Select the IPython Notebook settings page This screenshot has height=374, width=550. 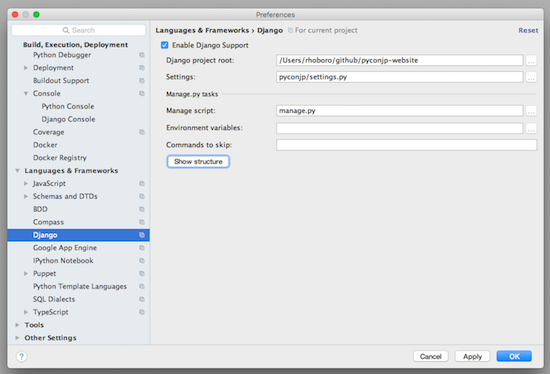coord(63,261)
